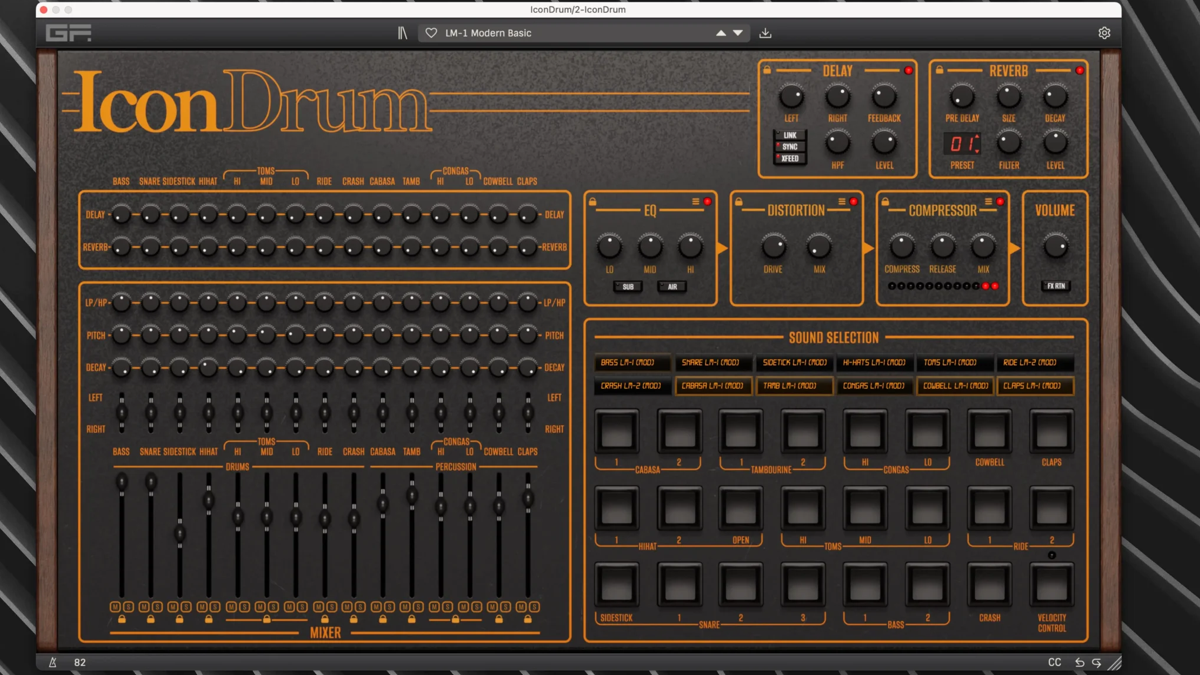The image size is (1200, 675).
Task: Click the metronome icon in bottom bar
Action: (53, 662)
